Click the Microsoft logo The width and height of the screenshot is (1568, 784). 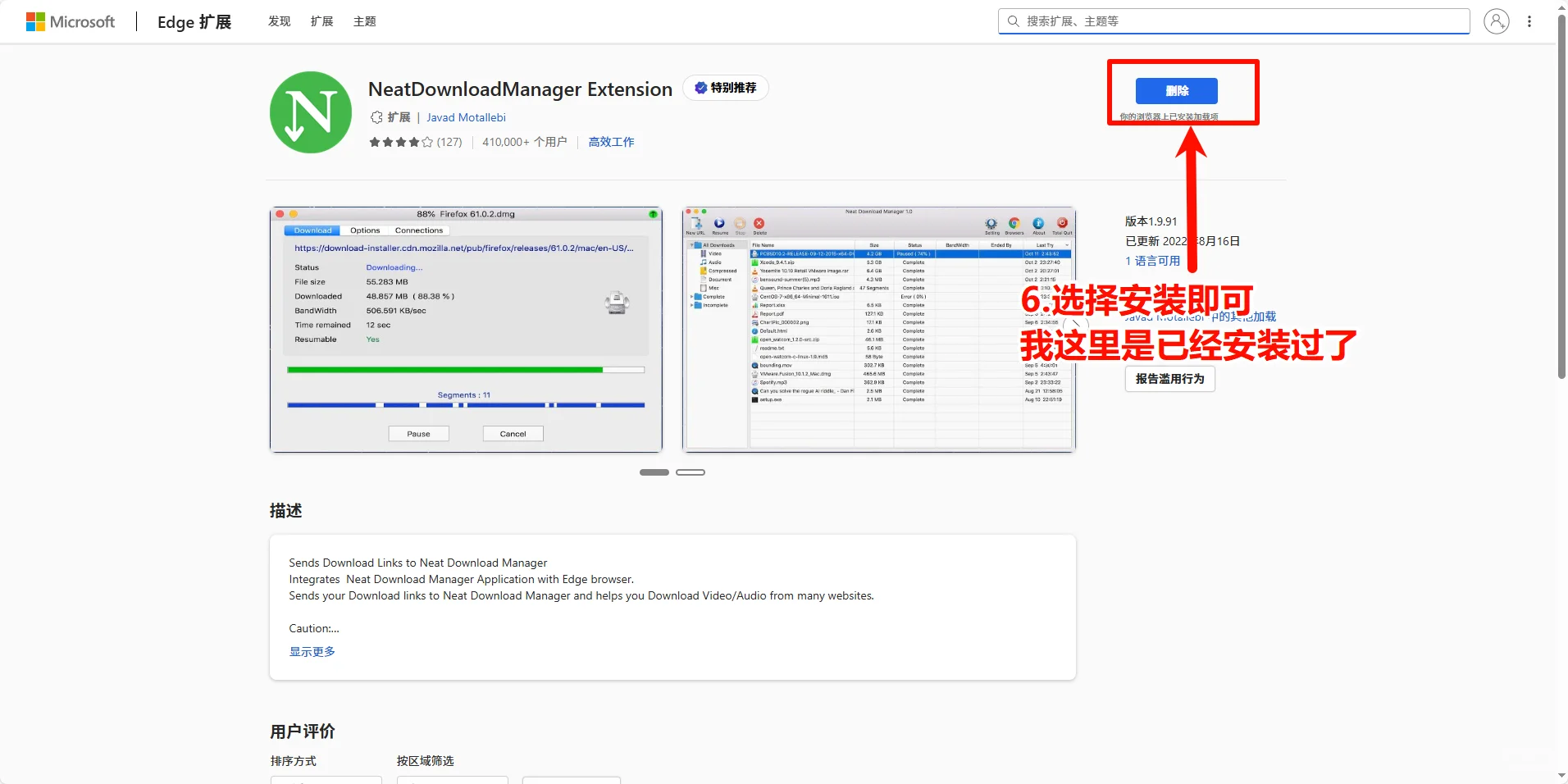tap(71, 22)
